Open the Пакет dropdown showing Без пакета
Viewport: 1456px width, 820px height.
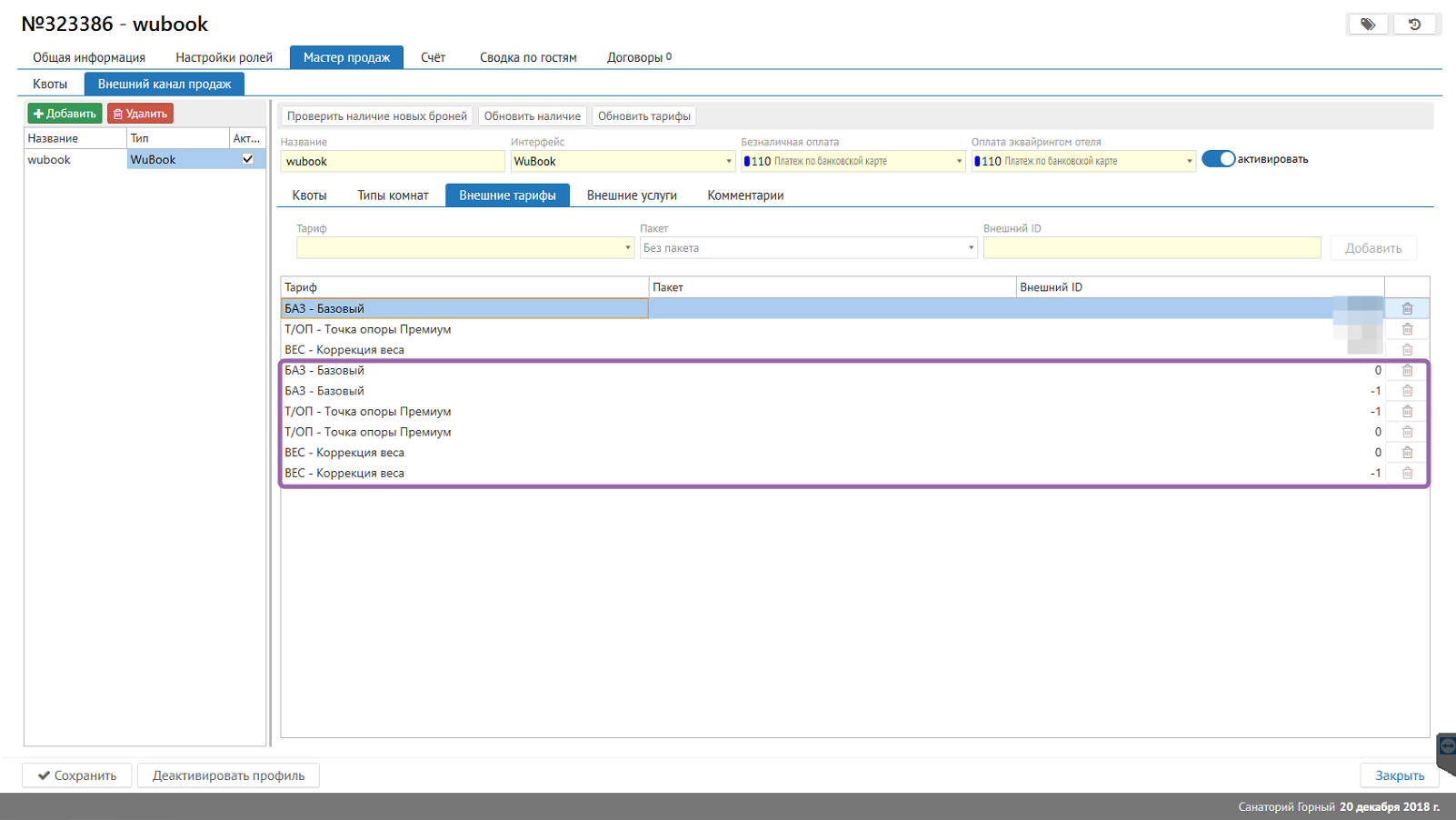(x=971, y=248)
